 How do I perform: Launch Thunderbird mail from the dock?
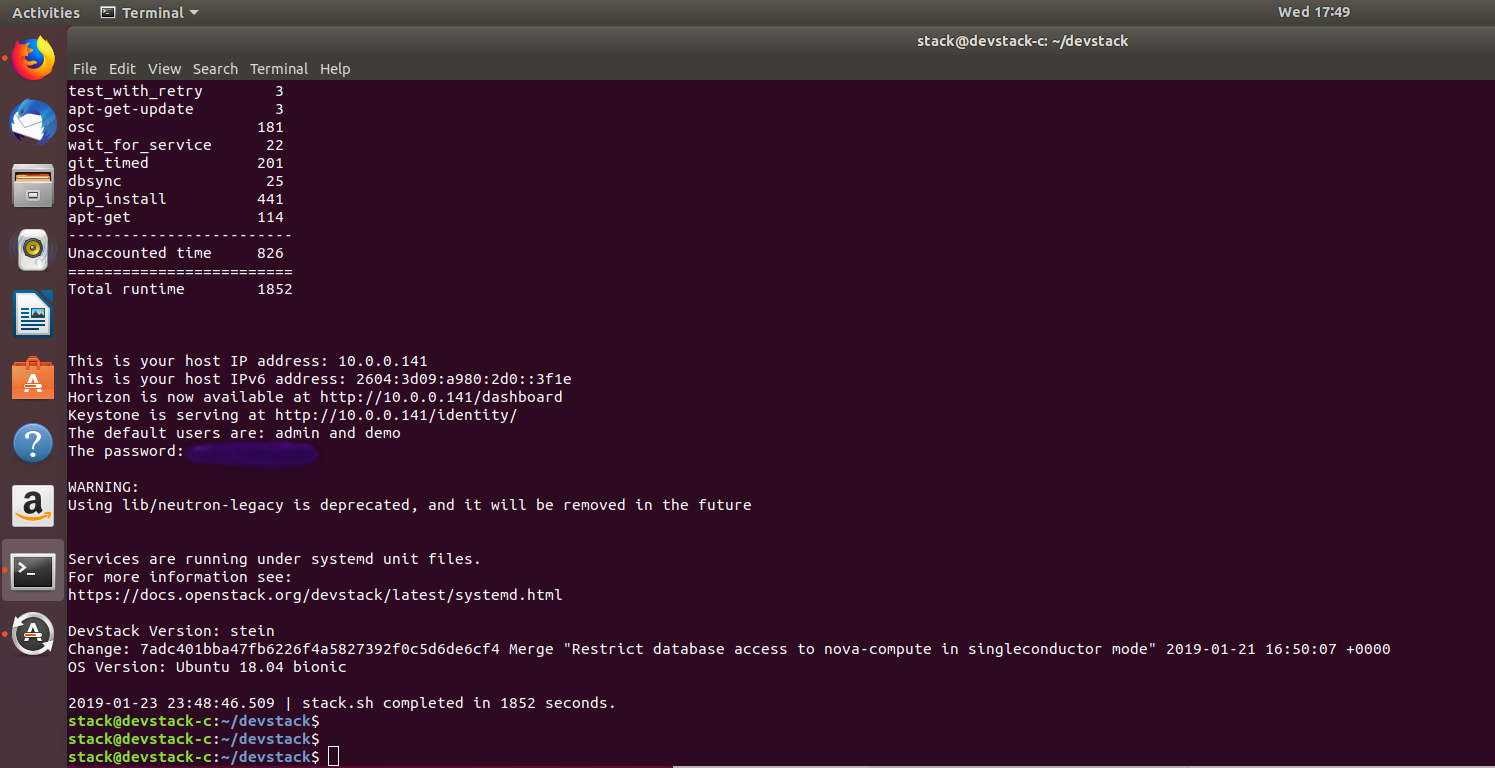click(33, 123)
